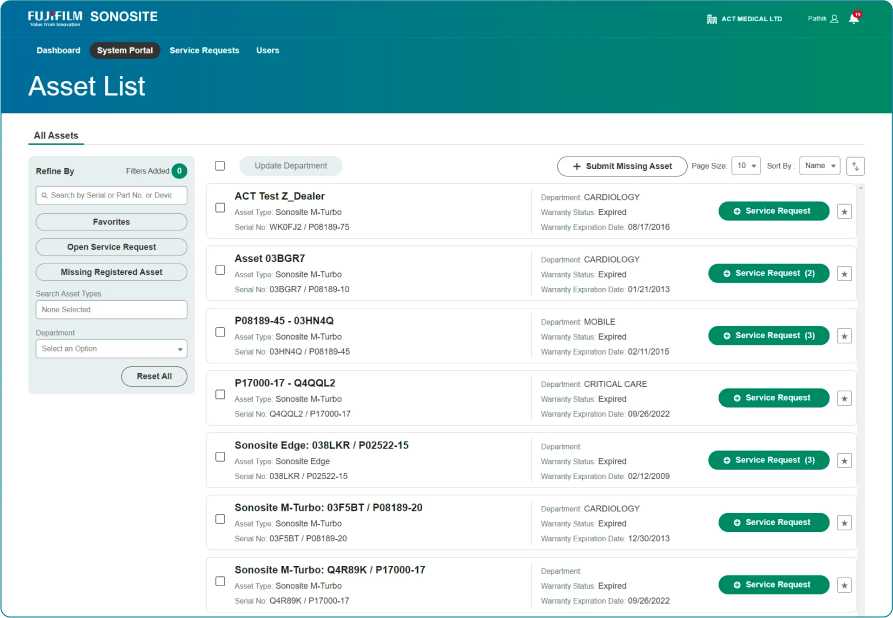Open the Service Requests tab

204,50
